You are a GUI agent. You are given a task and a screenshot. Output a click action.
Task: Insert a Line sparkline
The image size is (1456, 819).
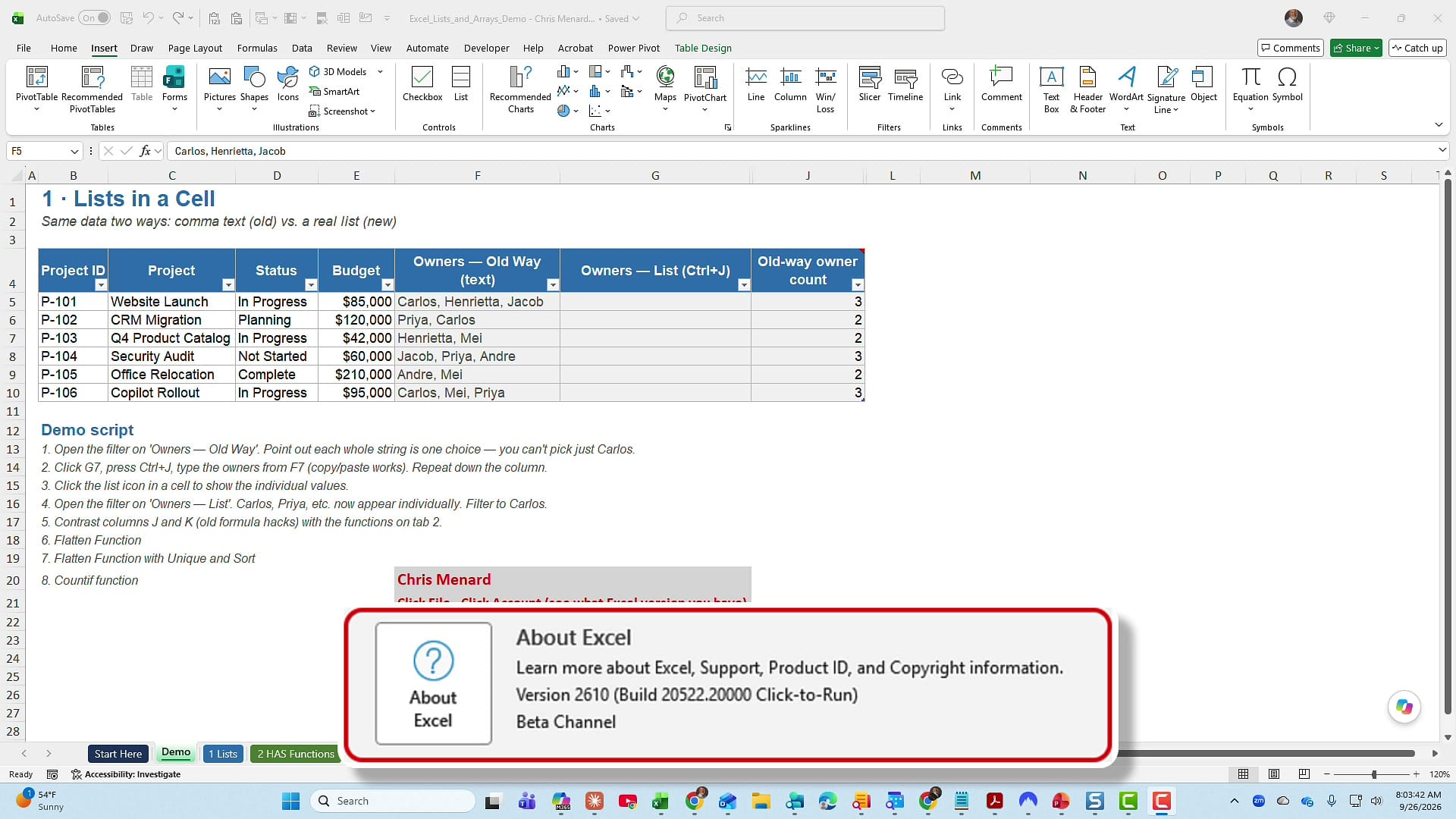[x=756, y=83]
